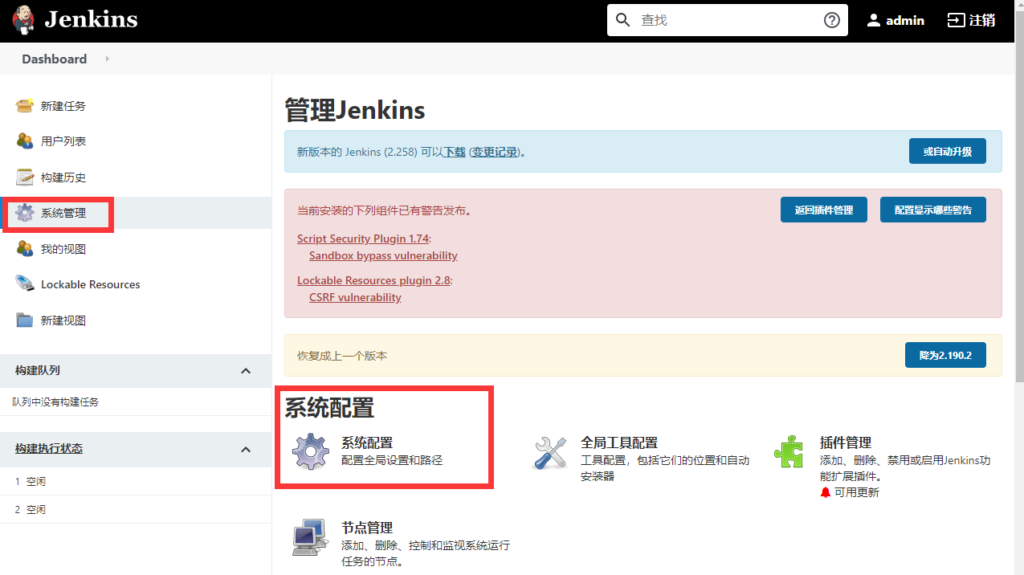Click the 全局工具配置 wrench icon
This screenshot has width=1024, height=575.
pos(550,453)
